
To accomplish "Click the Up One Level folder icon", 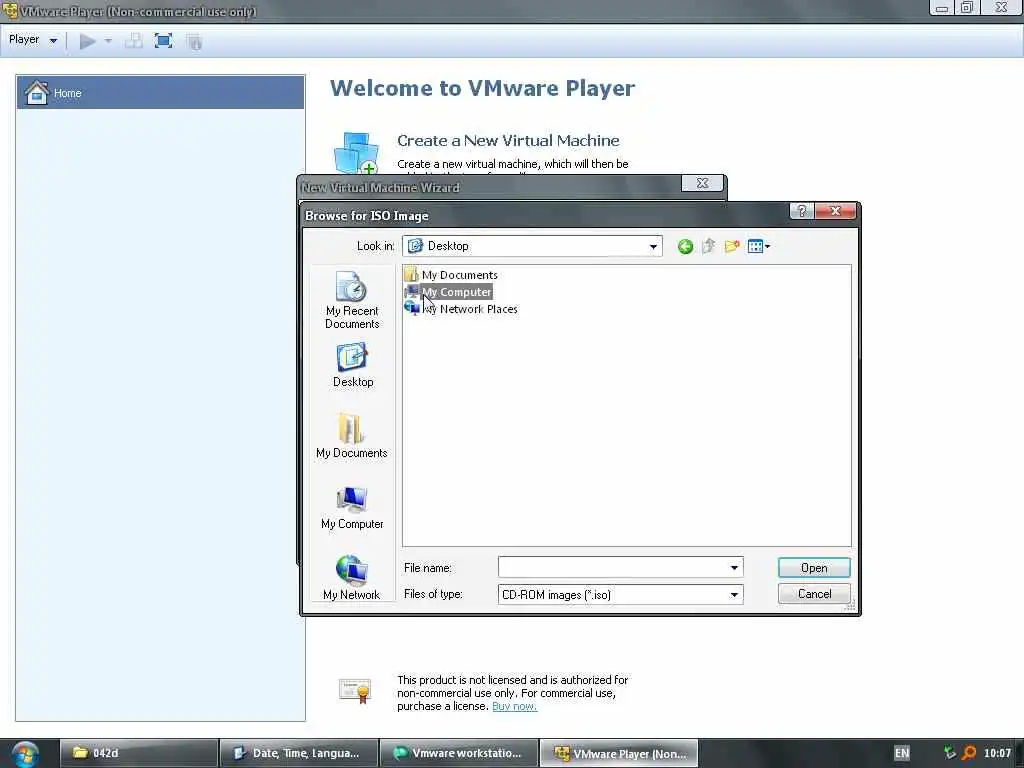I will coord(709,246).
